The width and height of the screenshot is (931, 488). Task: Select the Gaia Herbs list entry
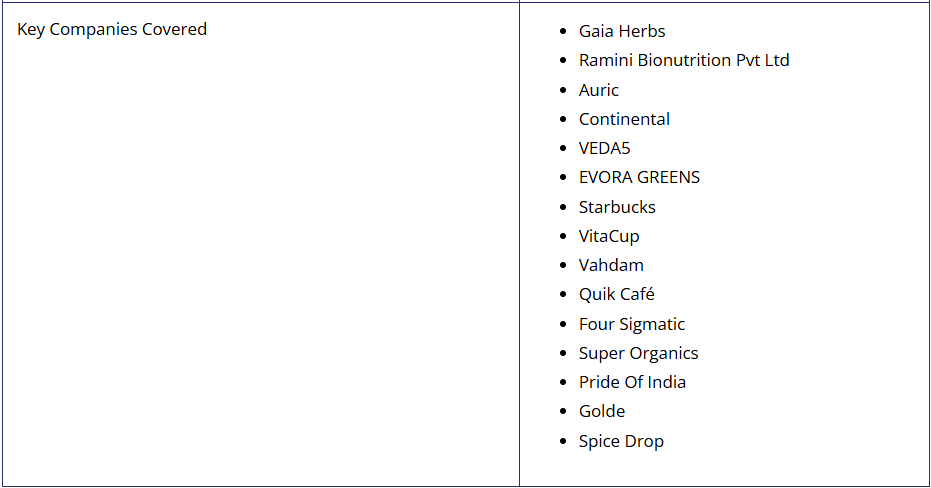click(622, 31)
